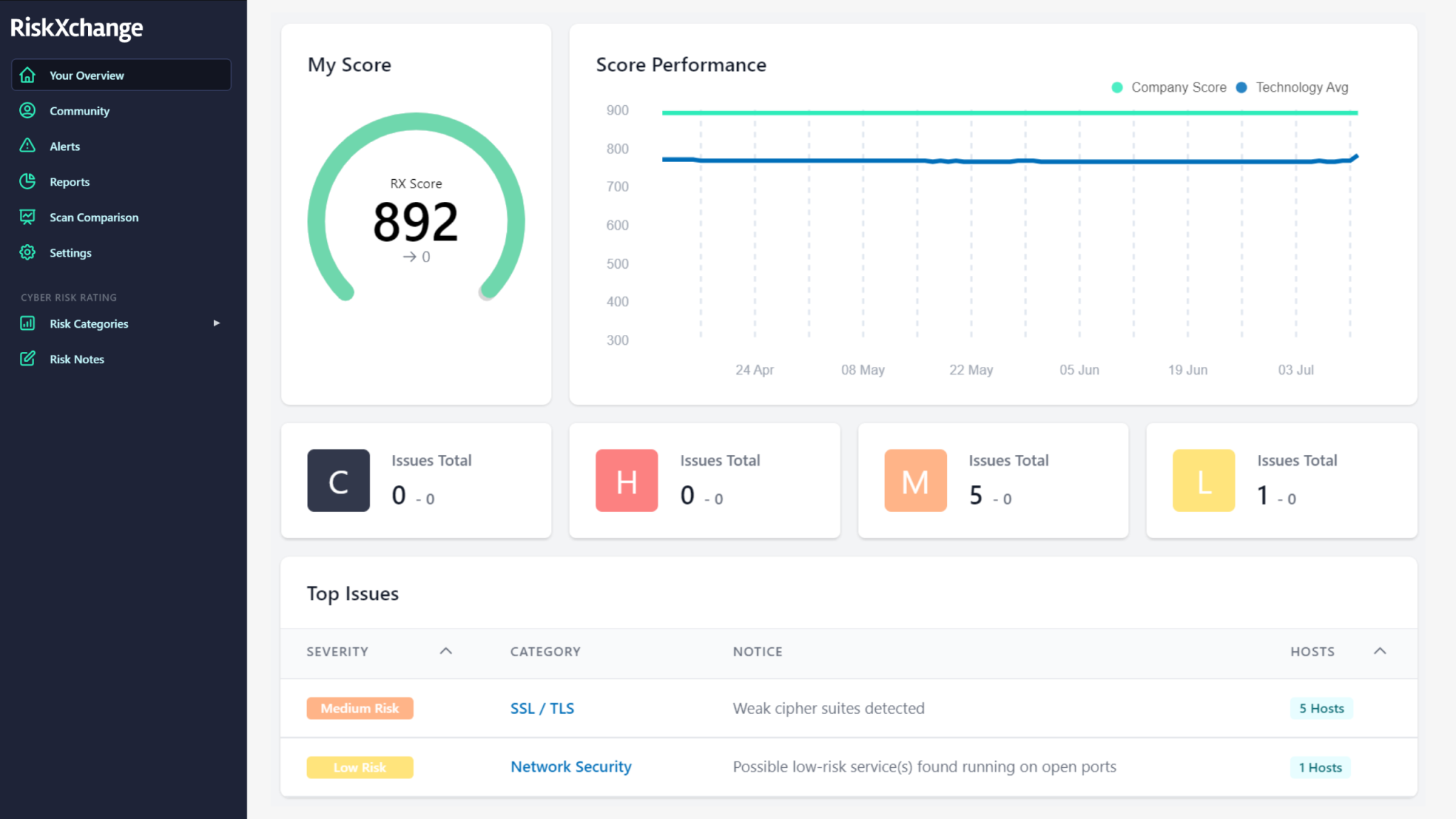This screenshot has height=819, width=1456.
Task: Click the Scan Comparison chart icon
Action: click(28, 217)
